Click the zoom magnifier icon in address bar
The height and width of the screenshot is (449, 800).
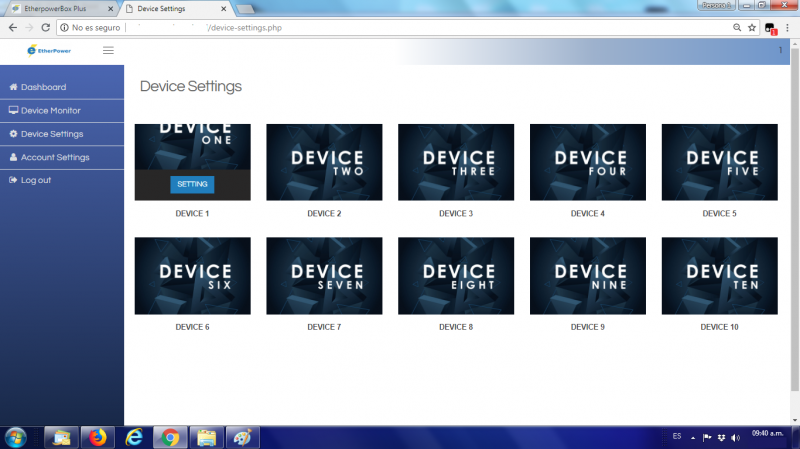tap(735, 27)
